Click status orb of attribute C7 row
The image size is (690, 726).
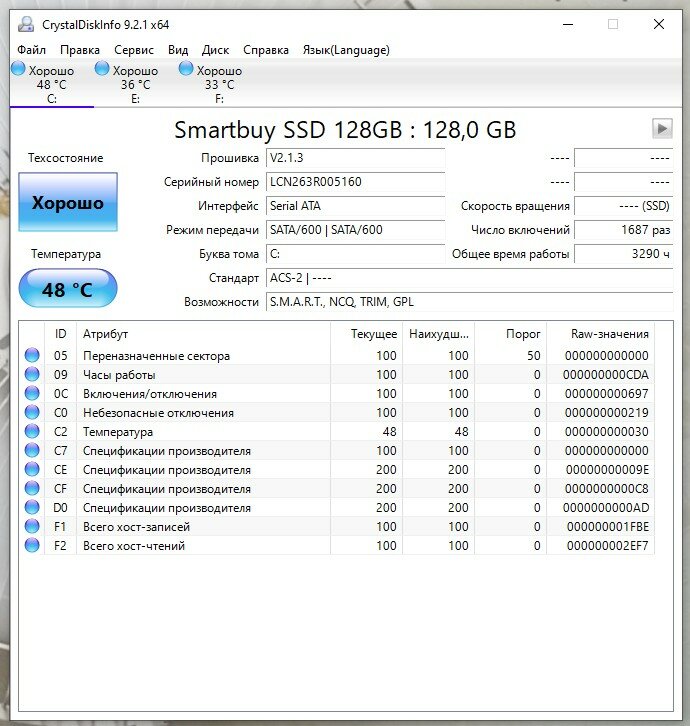32,451
